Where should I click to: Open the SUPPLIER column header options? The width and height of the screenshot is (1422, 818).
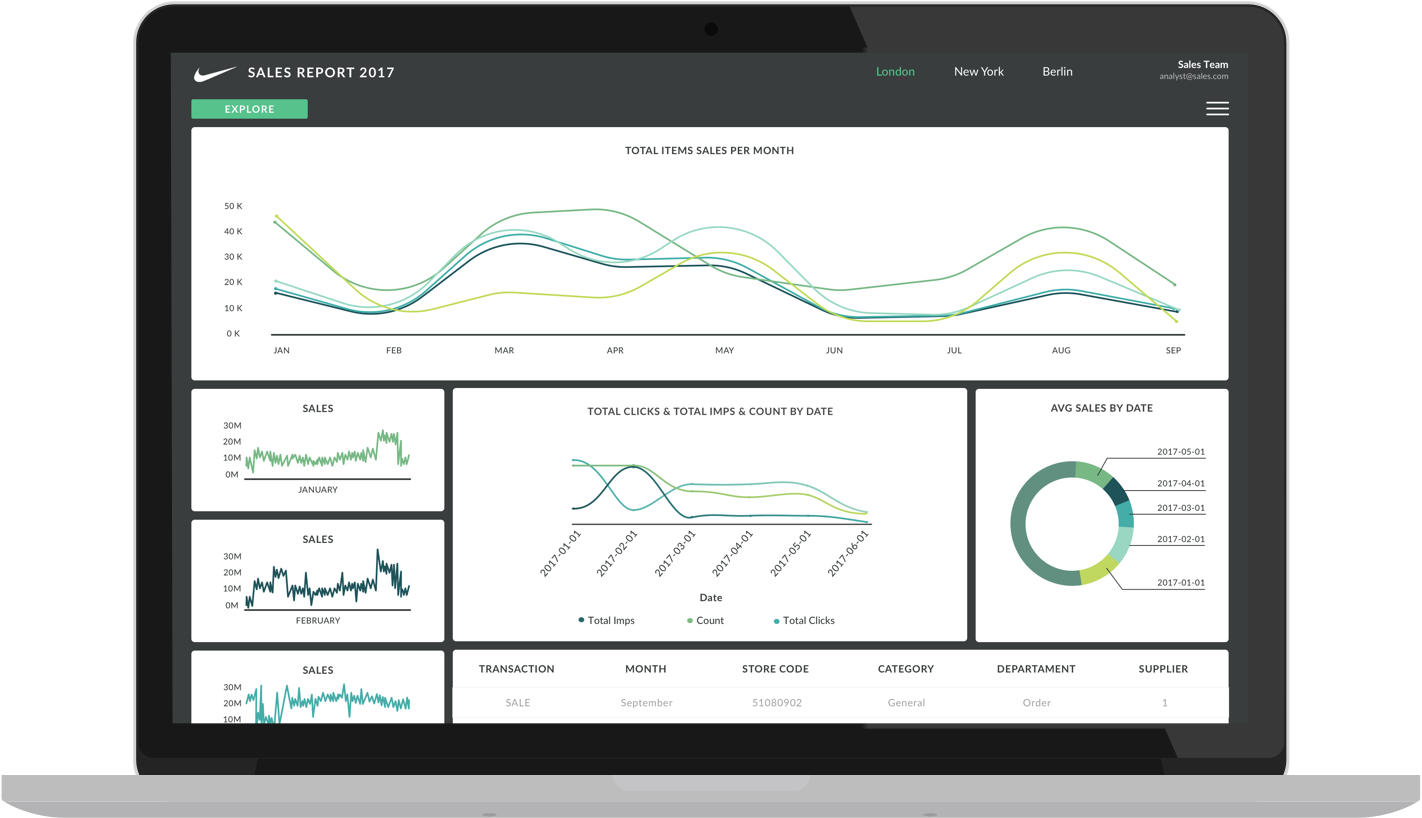pyautogui.click(x=1163, y=668)
